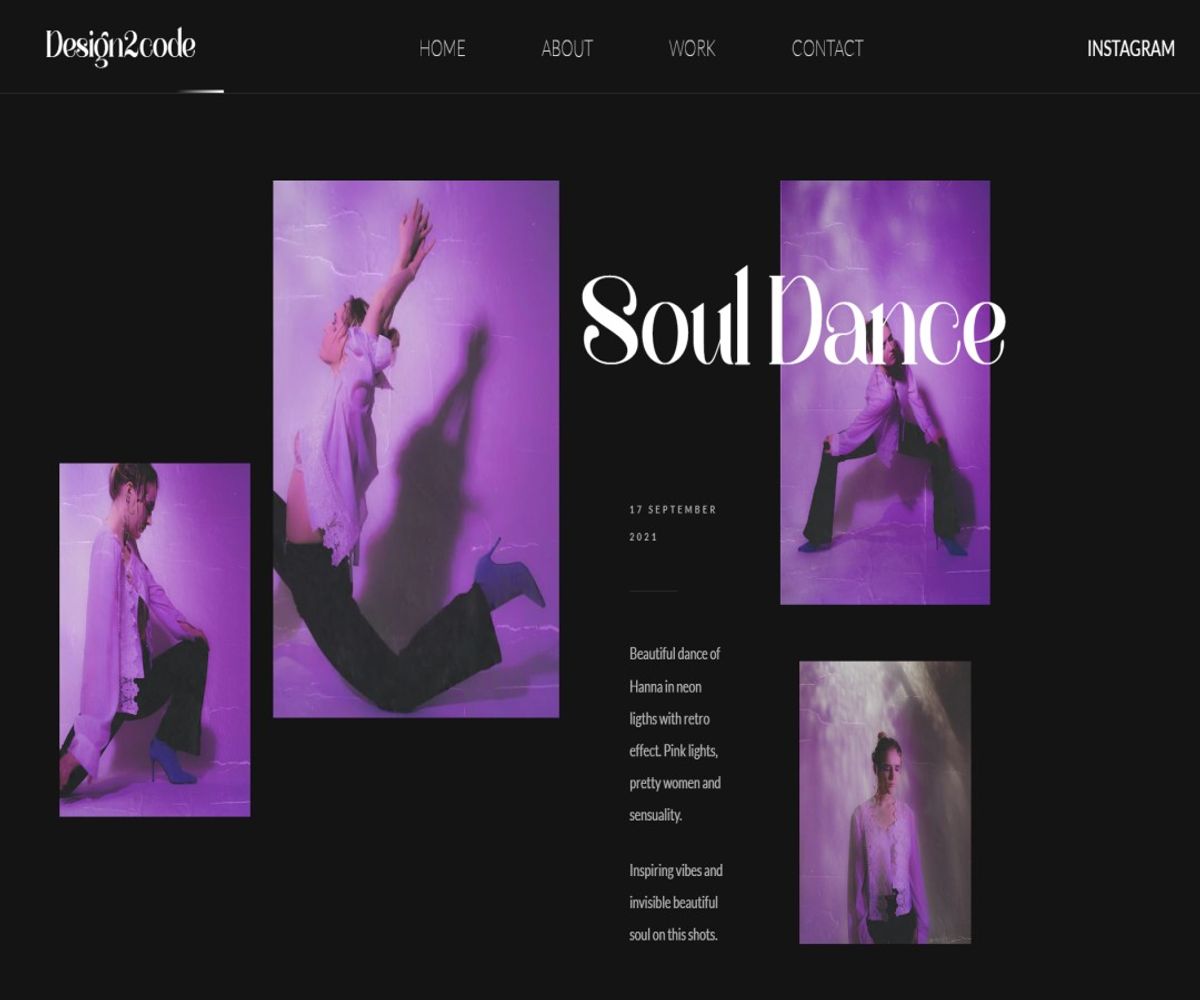1200x1000 pixels.
Task: Click the Design2code logo
Action: click(x=120, y=47)
